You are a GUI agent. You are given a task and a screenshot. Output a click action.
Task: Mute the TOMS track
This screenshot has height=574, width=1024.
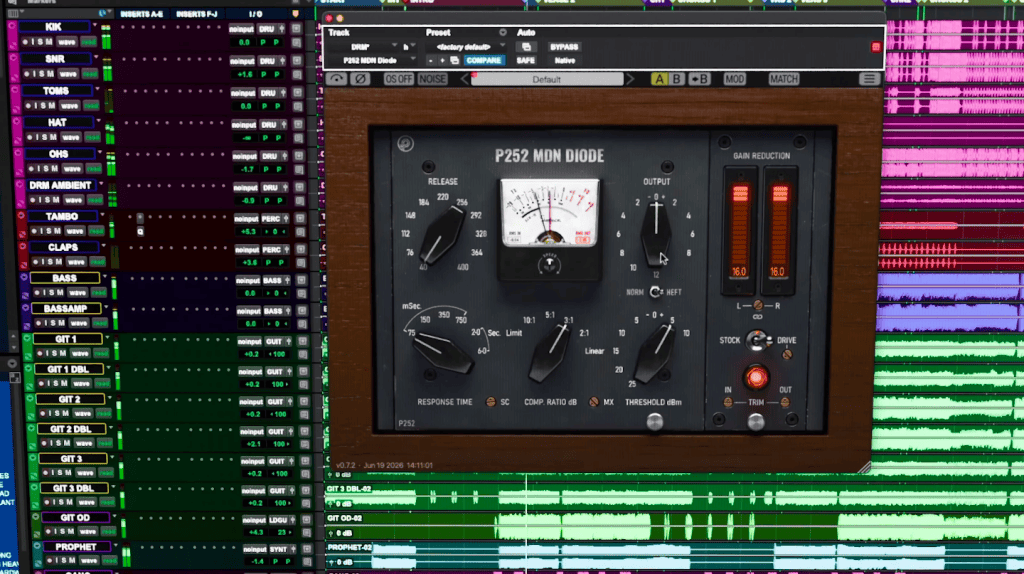(52, 106)
